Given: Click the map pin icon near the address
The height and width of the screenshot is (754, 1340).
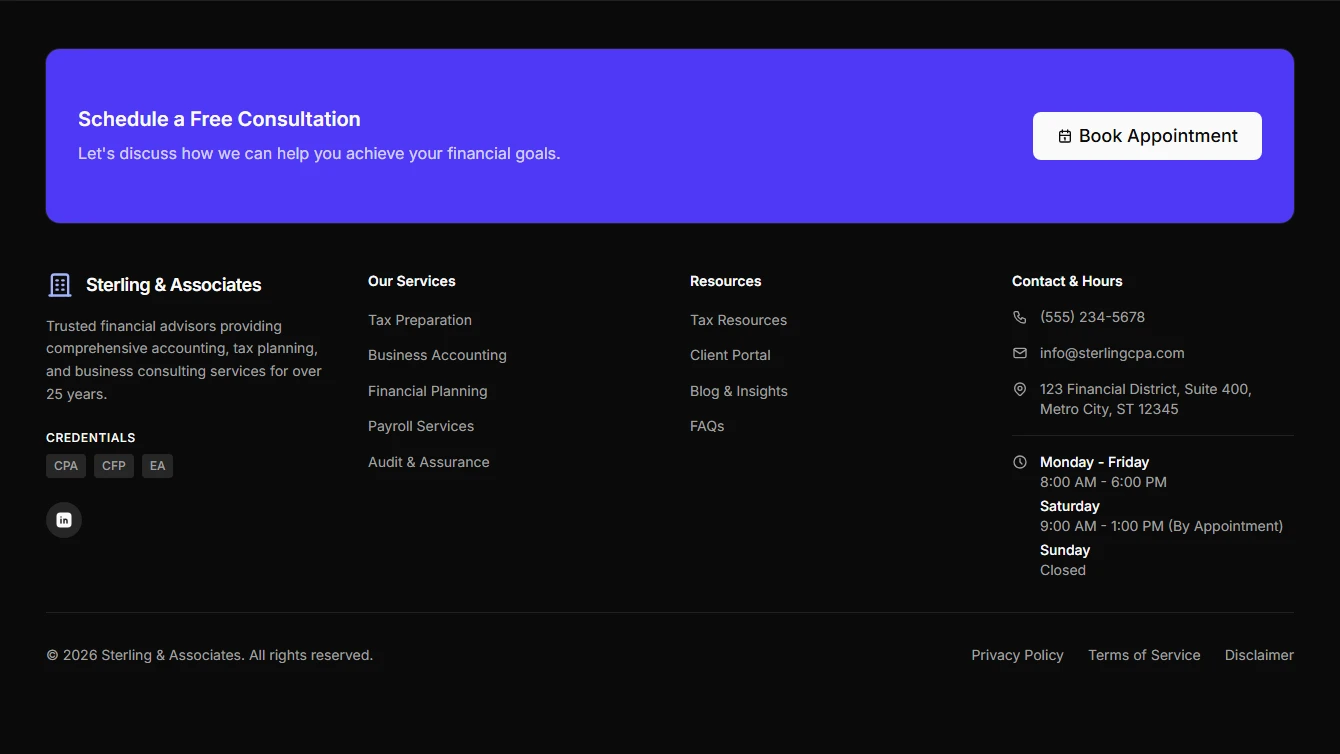Looking at the screenshot, I should coord(1019,388).
